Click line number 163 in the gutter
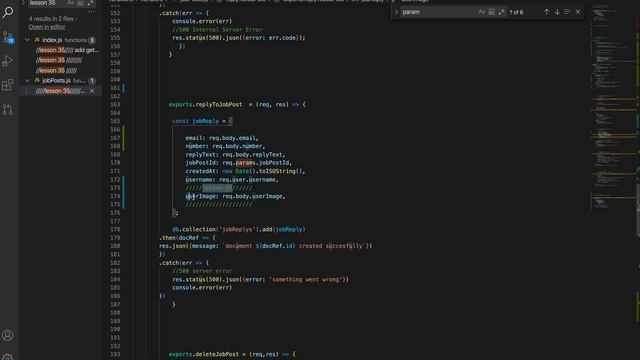 pyautogui.click(x=115, y=104)
